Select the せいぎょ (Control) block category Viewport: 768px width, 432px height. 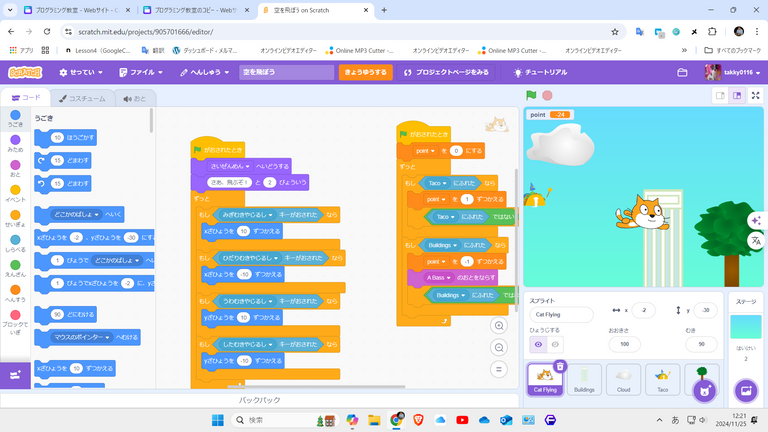tap(15, 218)
